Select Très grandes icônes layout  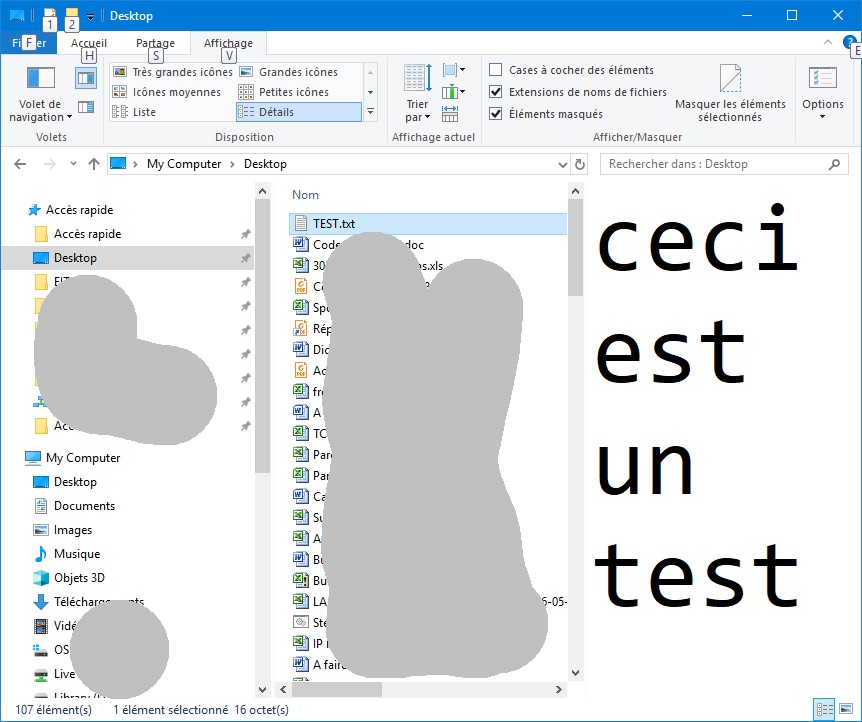pyautogui.click(x=173, y=72)
